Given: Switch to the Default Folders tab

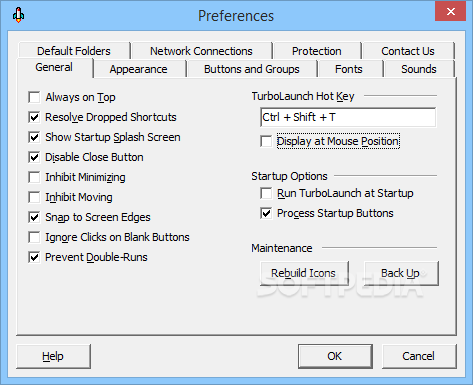Looking at the screenshot, I should (x=74, y=51).
